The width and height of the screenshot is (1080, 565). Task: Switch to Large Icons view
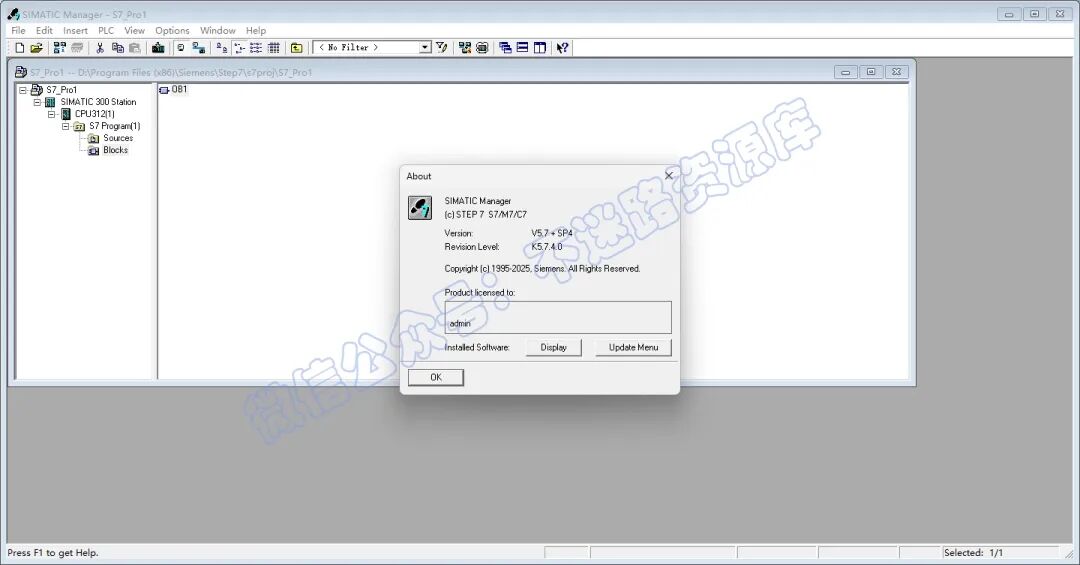pos(222,48)
